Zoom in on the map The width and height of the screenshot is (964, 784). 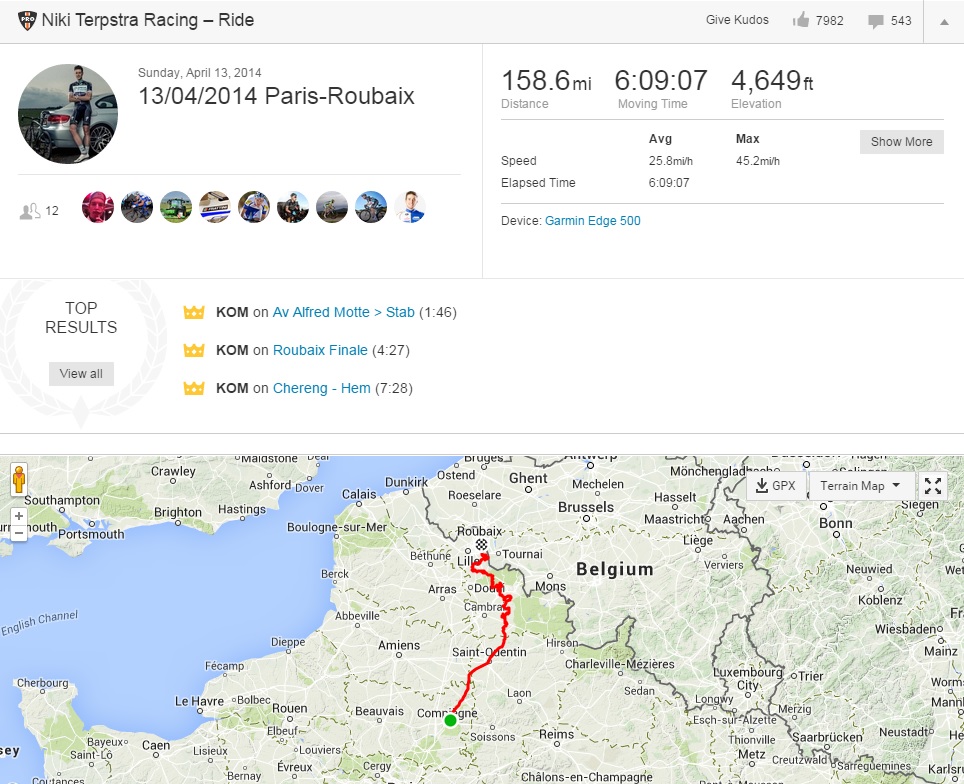pos(18,517)
